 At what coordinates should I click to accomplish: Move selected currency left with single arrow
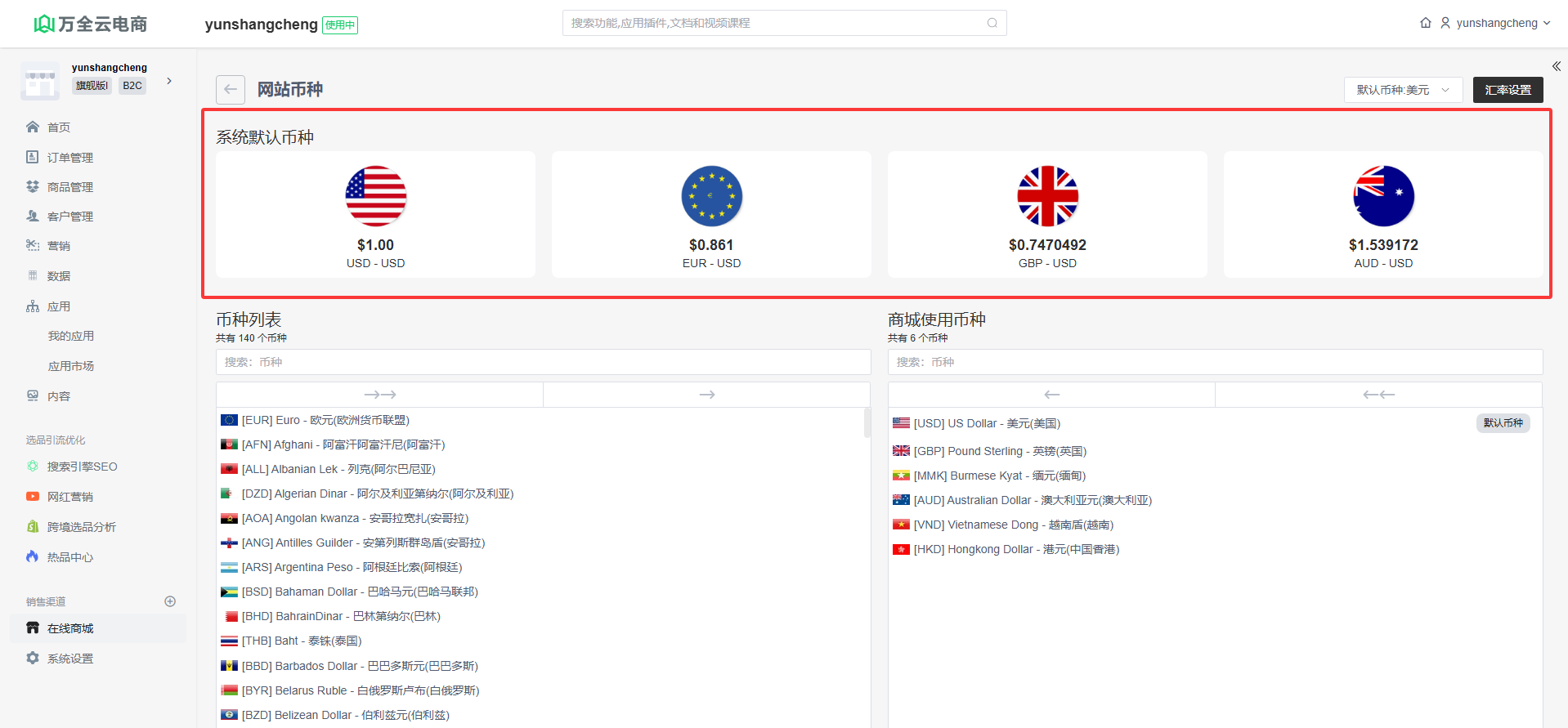[x=1051, y=395]
